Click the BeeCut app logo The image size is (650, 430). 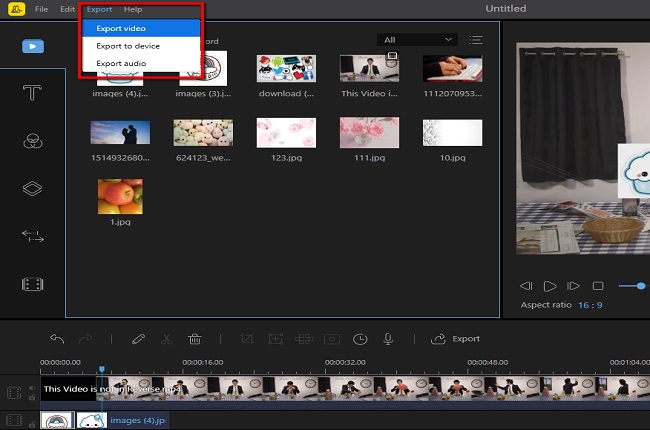(x=17, y=9)
